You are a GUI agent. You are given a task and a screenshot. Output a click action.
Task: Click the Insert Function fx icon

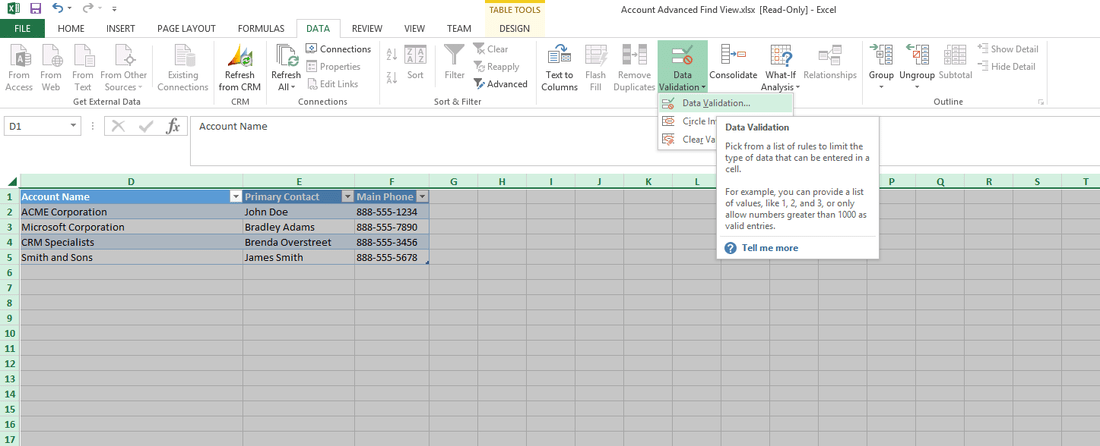pyautogui.click(x=173, y=126)
